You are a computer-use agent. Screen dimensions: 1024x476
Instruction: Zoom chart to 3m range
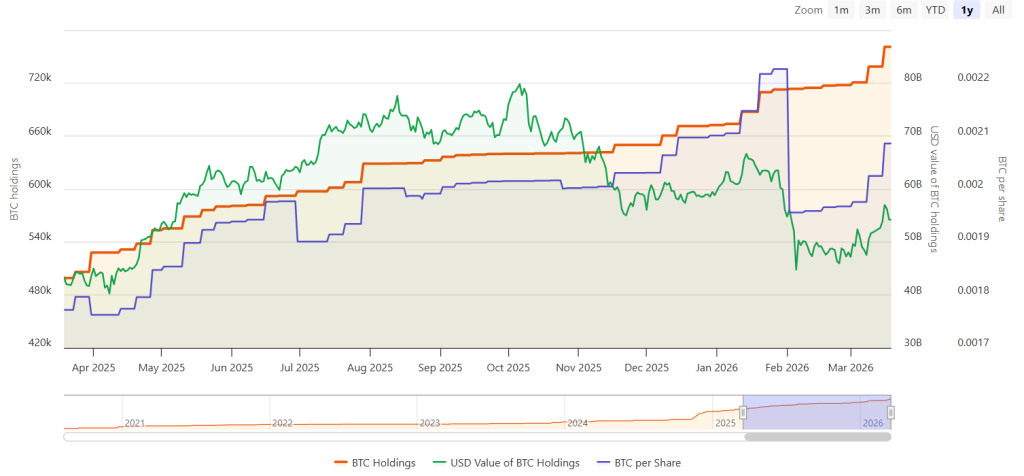[873, 10]
